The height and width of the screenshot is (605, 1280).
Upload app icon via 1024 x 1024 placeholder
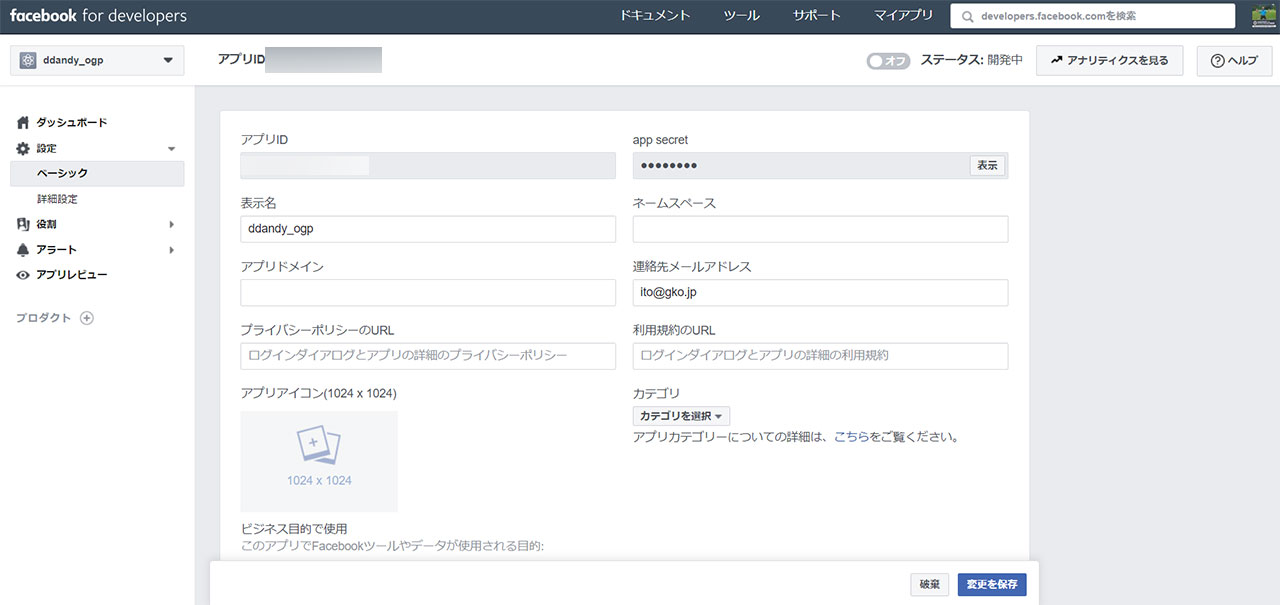pos(319,461)
